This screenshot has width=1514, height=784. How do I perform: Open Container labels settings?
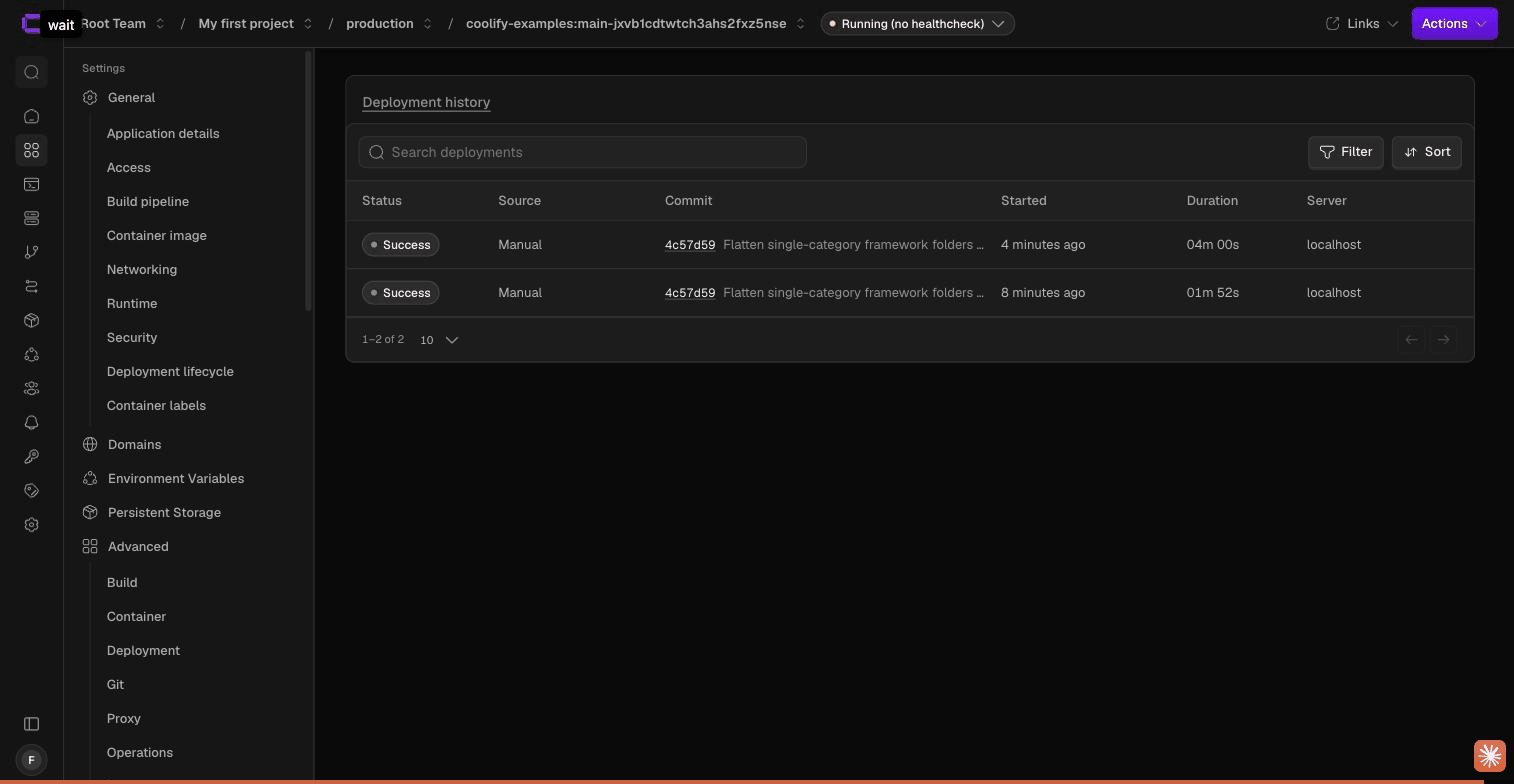coord(156,405)
